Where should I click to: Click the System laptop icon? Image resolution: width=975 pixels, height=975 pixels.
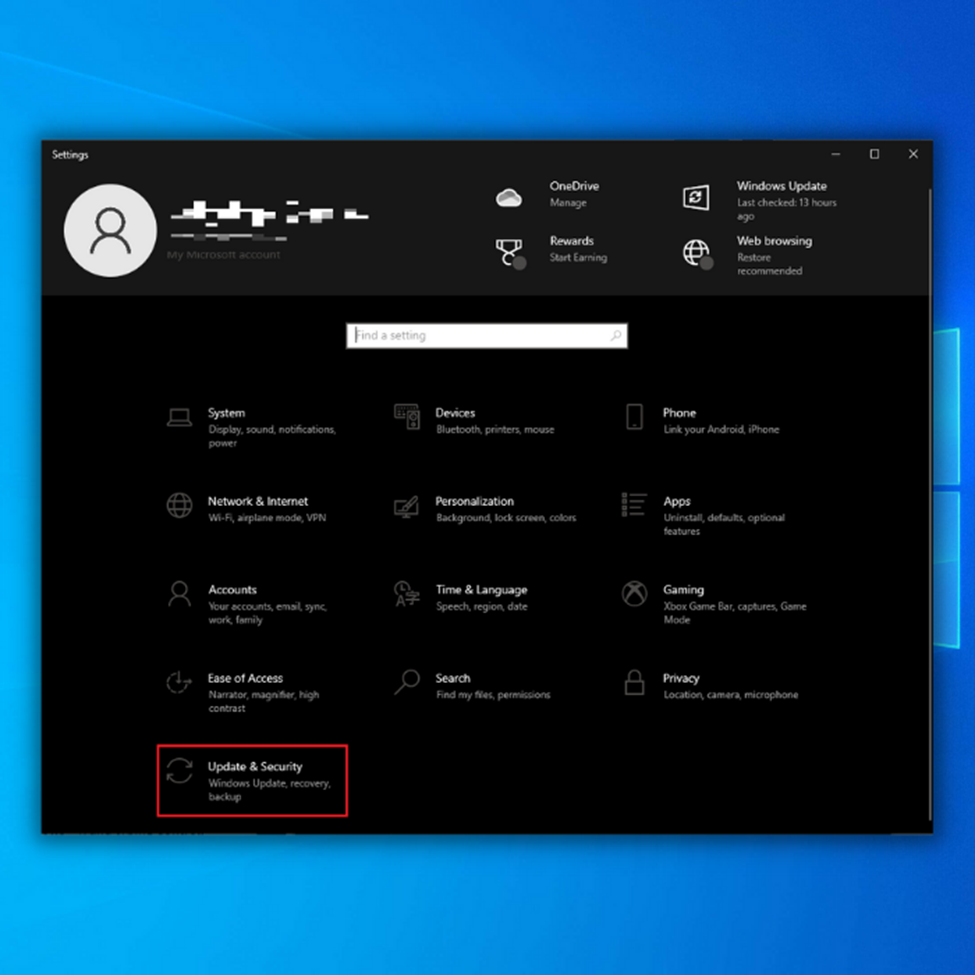[179, 417]
